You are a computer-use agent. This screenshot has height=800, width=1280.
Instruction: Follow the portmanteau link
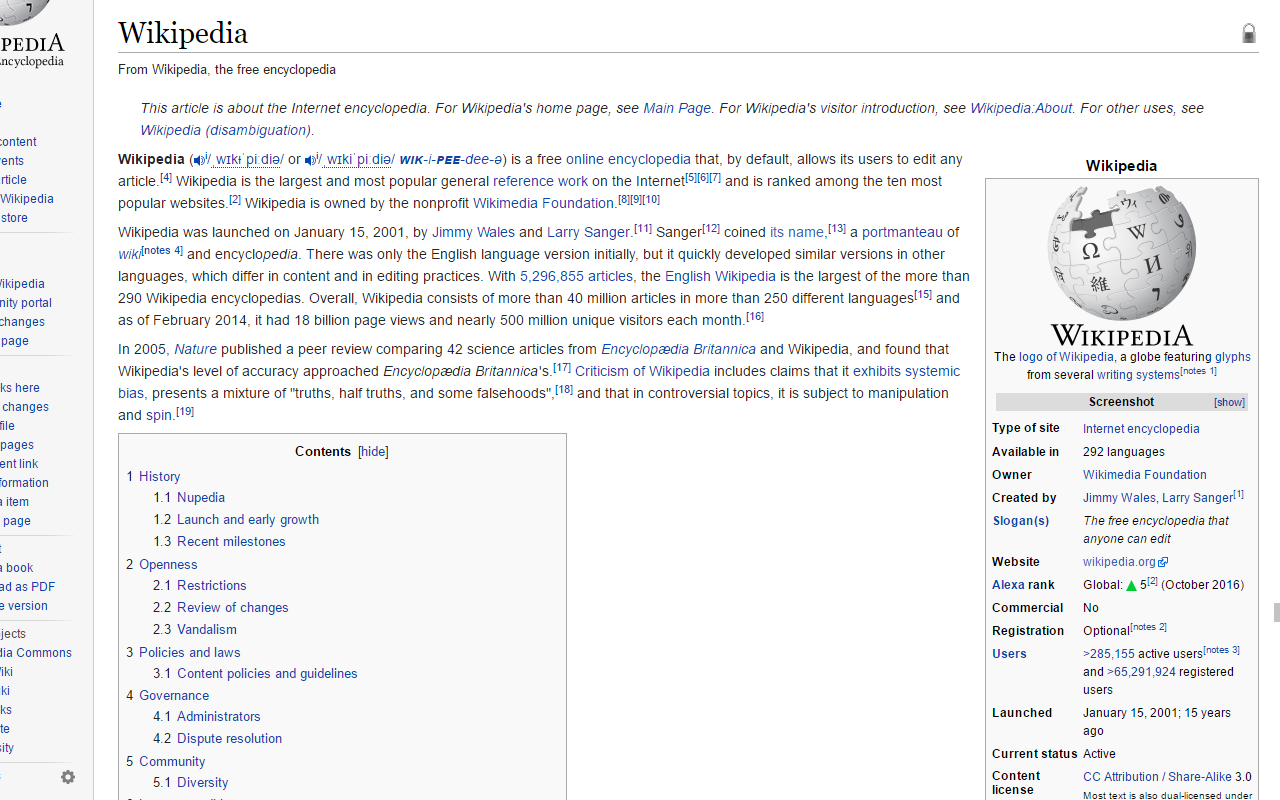point(902,232)
